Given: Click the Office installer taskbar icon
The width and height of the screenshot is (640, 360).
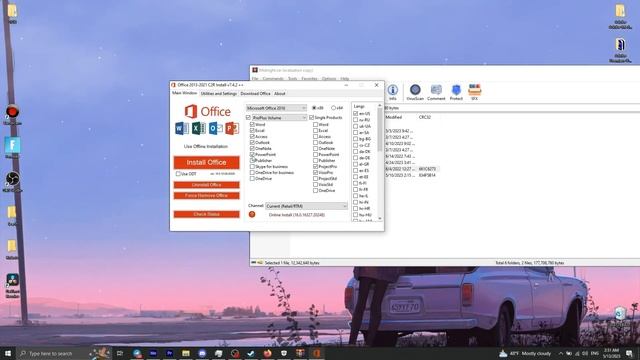Looking at the screenshot, I should click(x=316, y=353).
